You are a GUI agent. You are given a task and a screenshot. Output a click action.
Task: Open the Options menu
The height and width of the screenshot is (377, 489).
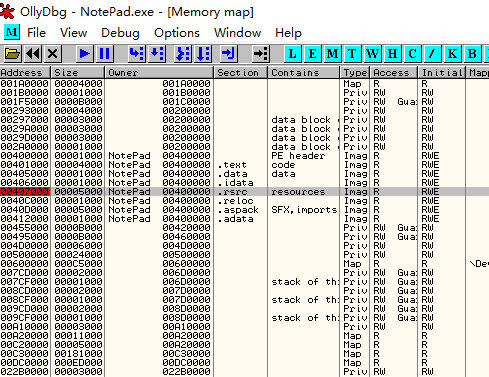point(177,33)
